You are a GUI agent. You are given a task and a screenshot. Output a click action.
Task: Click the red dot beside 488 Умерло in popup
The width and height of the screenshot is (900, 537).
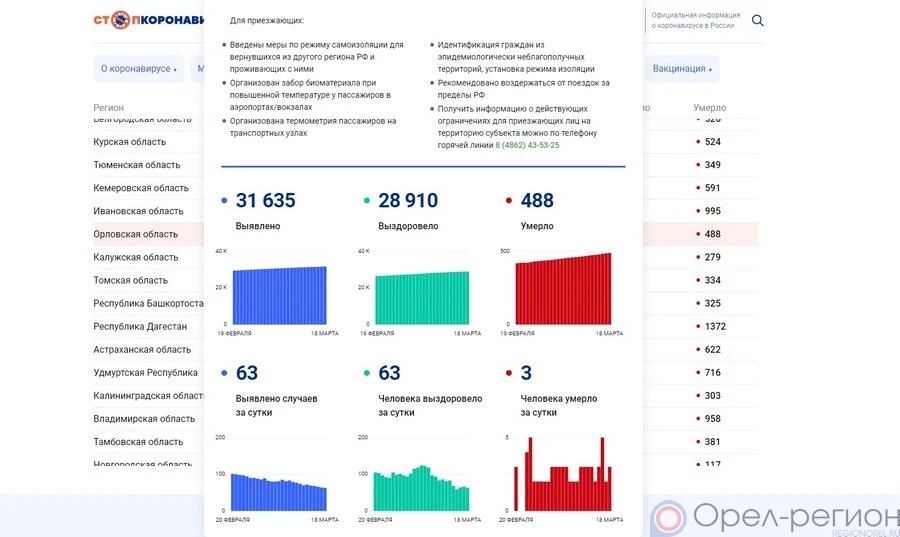tap(509, 201)
